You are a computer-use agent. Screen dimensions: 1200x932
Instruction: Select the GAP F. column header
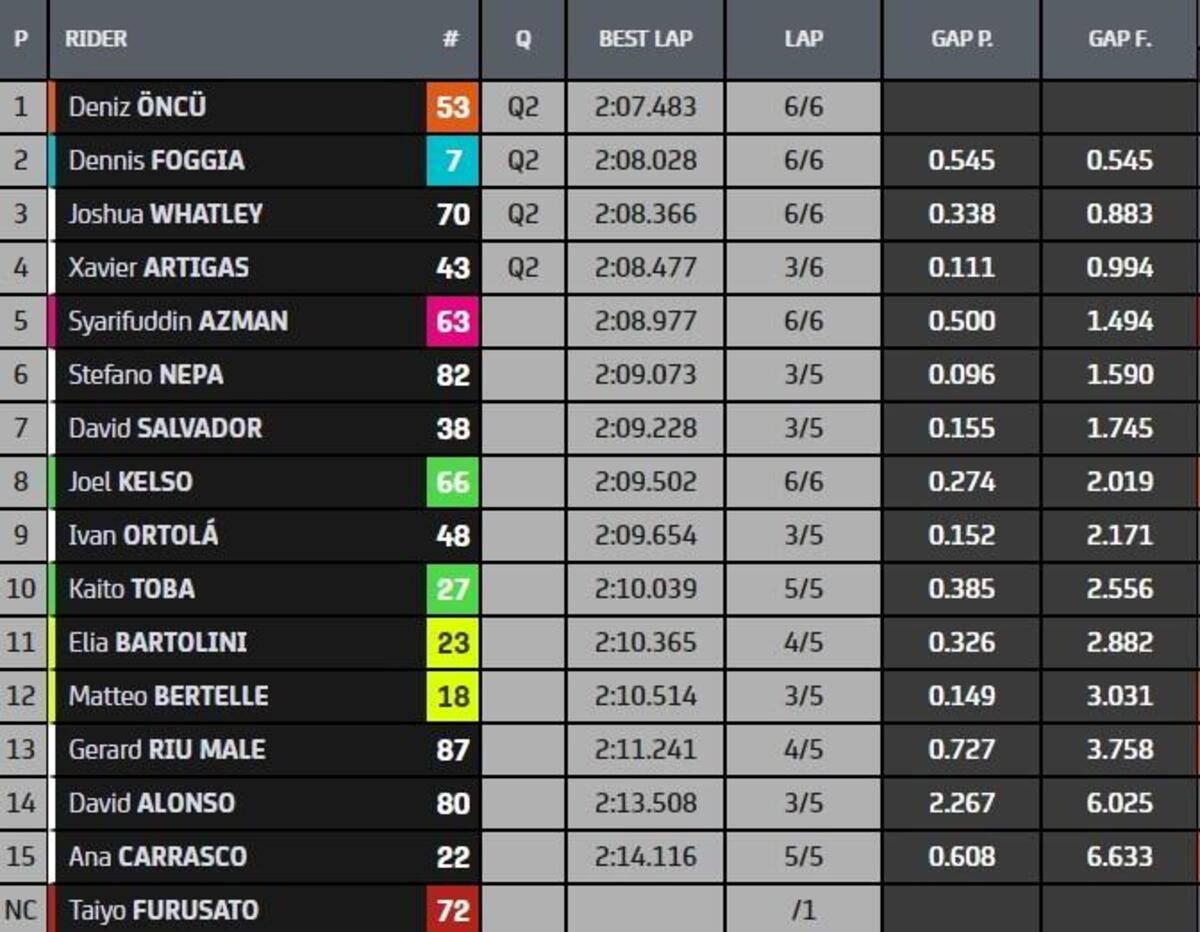tap(1120, 39)
